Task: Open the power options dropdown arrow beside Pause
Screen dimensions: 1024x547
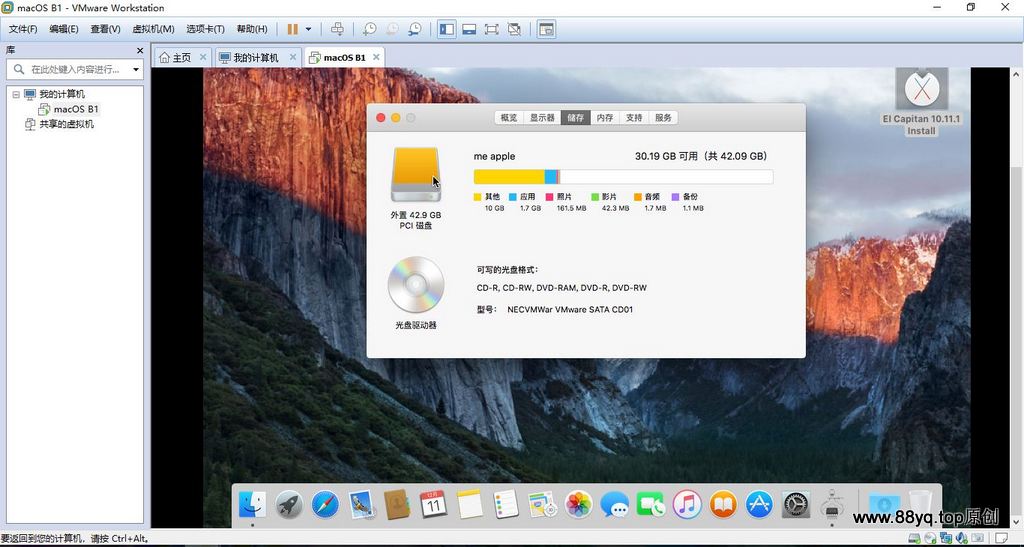Action: pos(308,29)
